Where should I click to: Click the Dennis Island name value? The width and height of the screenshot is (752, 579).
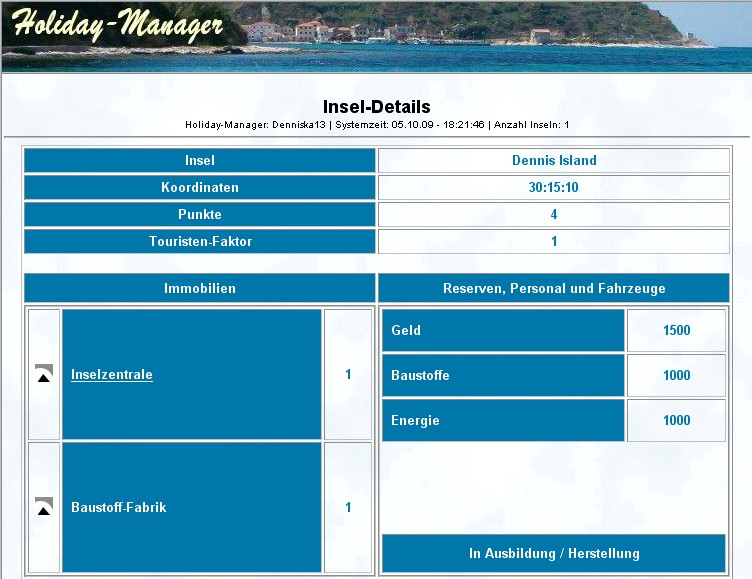(x=554, y=160)
